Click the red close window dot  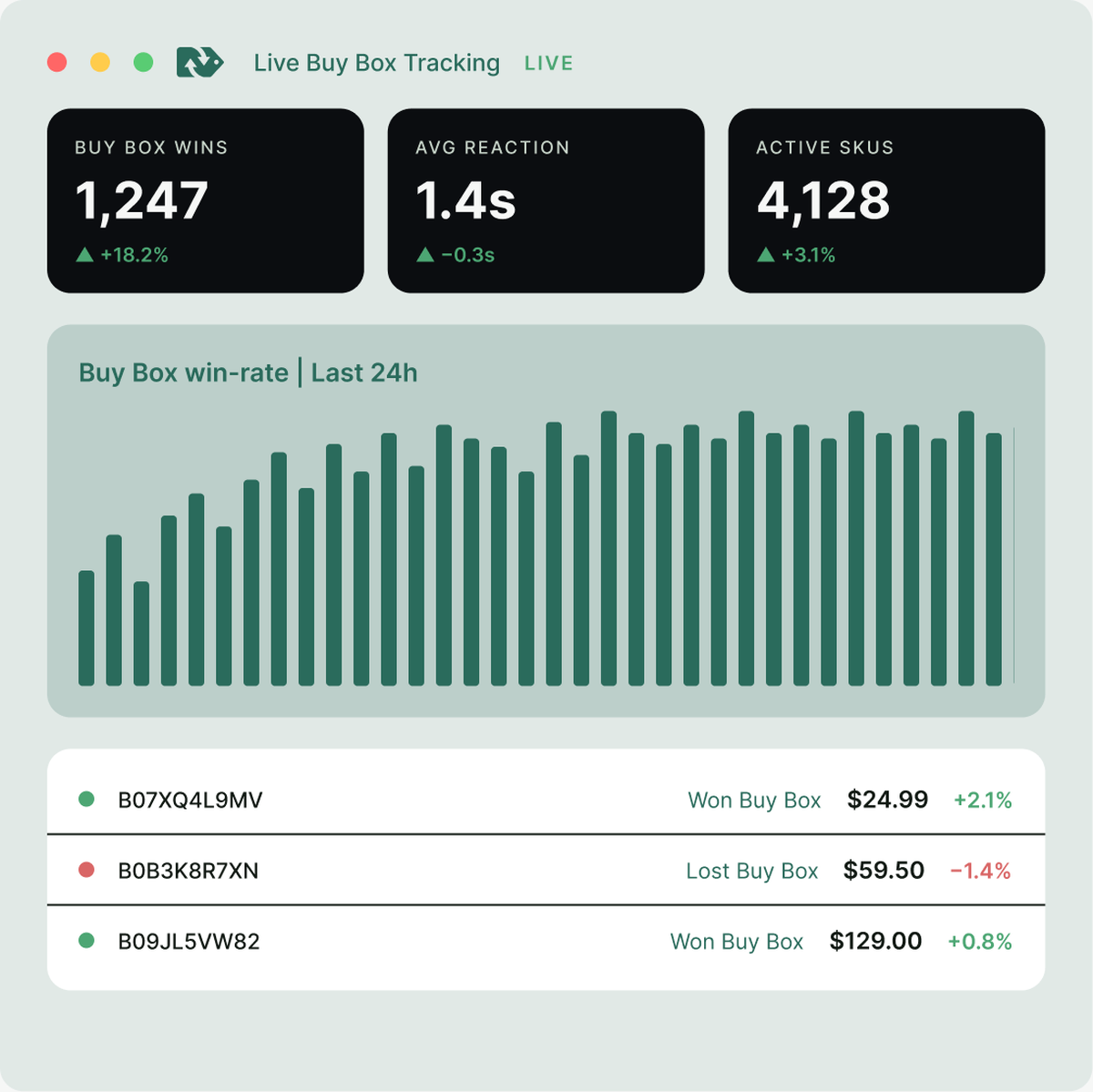point(56,62)
